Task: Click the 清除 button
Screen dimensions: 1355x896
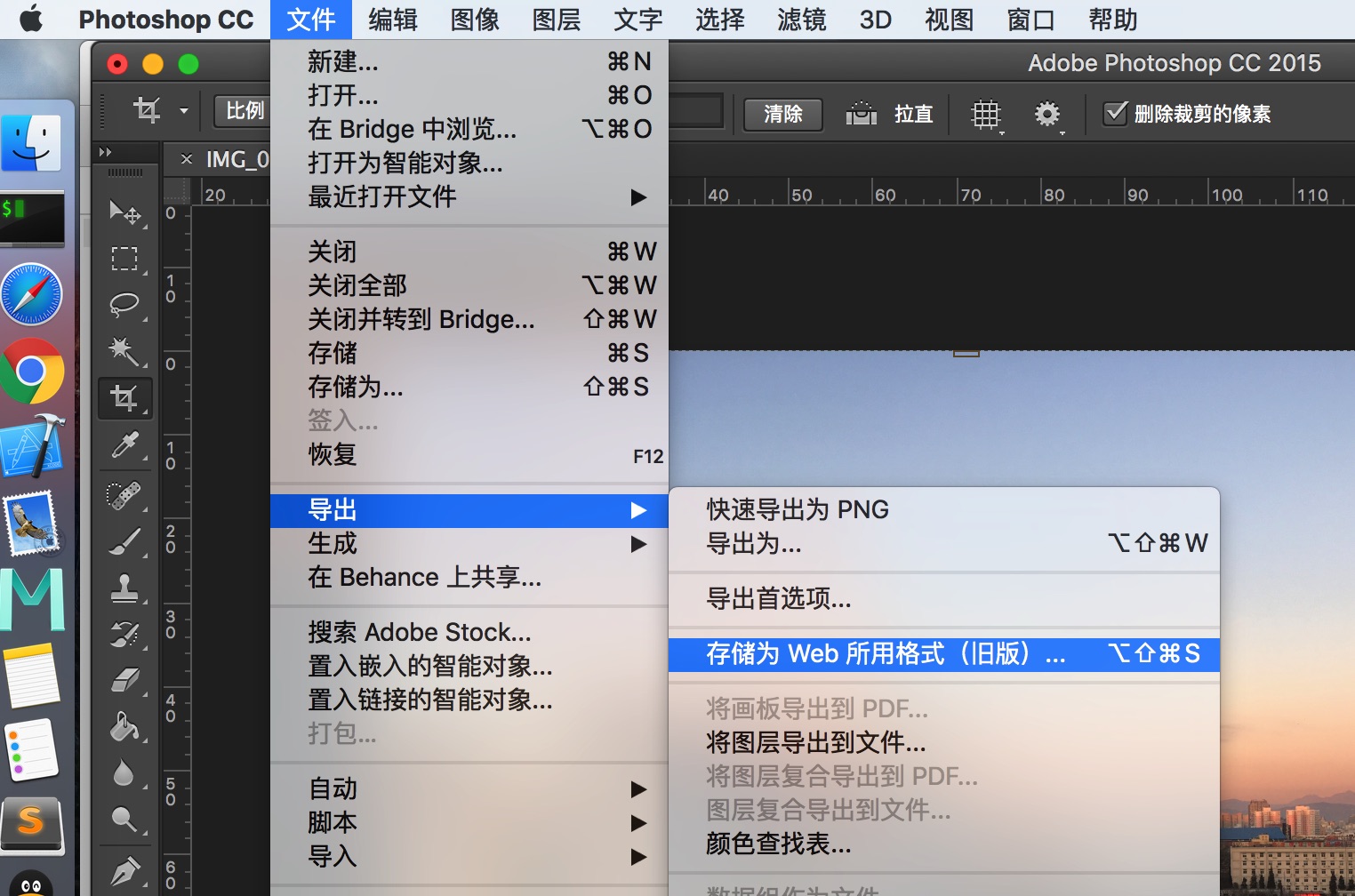Action: tap(782, 114)
